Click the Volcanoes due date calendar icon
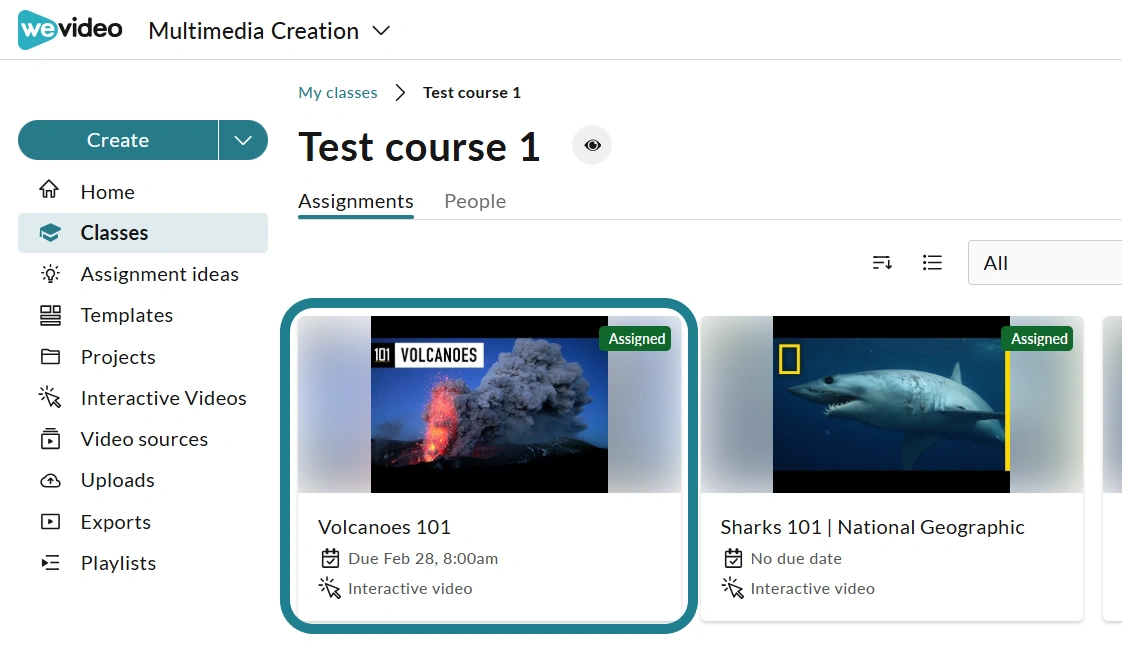 point(330,558)
